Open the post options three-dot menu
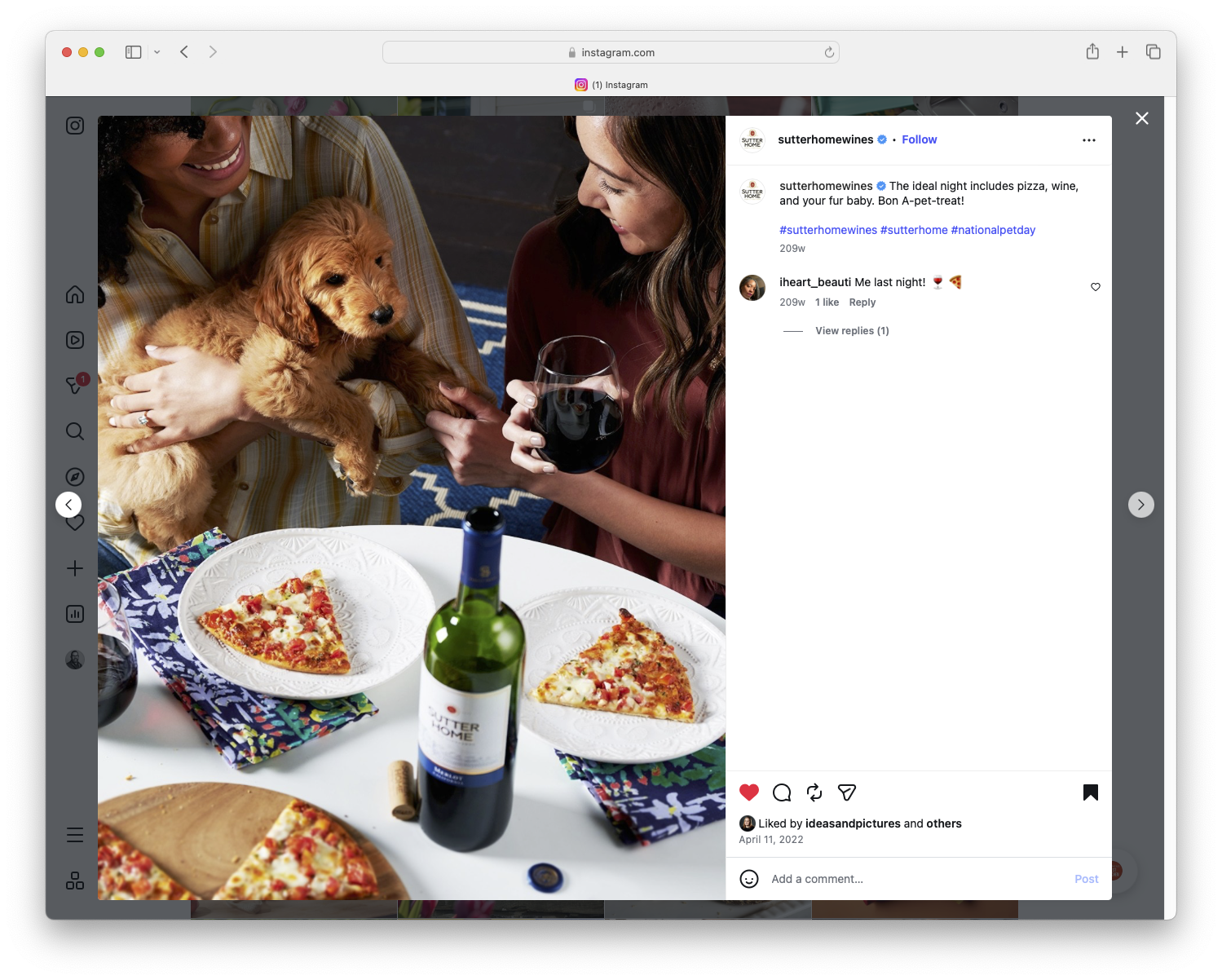The height and width of the screenshot is (980, 1222). tap(1089, 139)
